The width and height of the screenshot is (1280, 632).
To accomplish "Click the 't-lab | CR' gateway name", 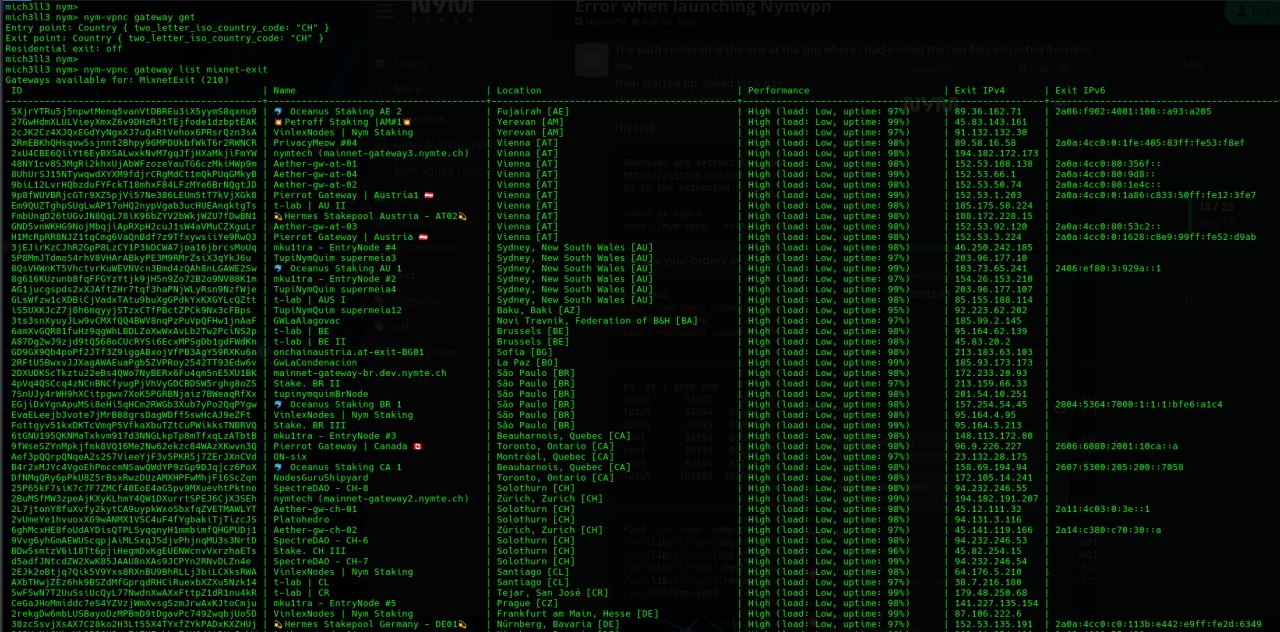I will pos(301,593).
